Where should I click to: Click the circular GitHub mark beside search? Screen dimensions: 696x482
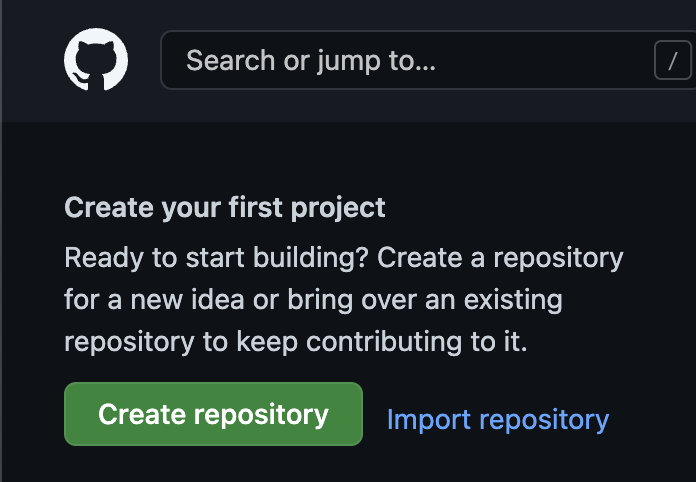coord(96,60)
